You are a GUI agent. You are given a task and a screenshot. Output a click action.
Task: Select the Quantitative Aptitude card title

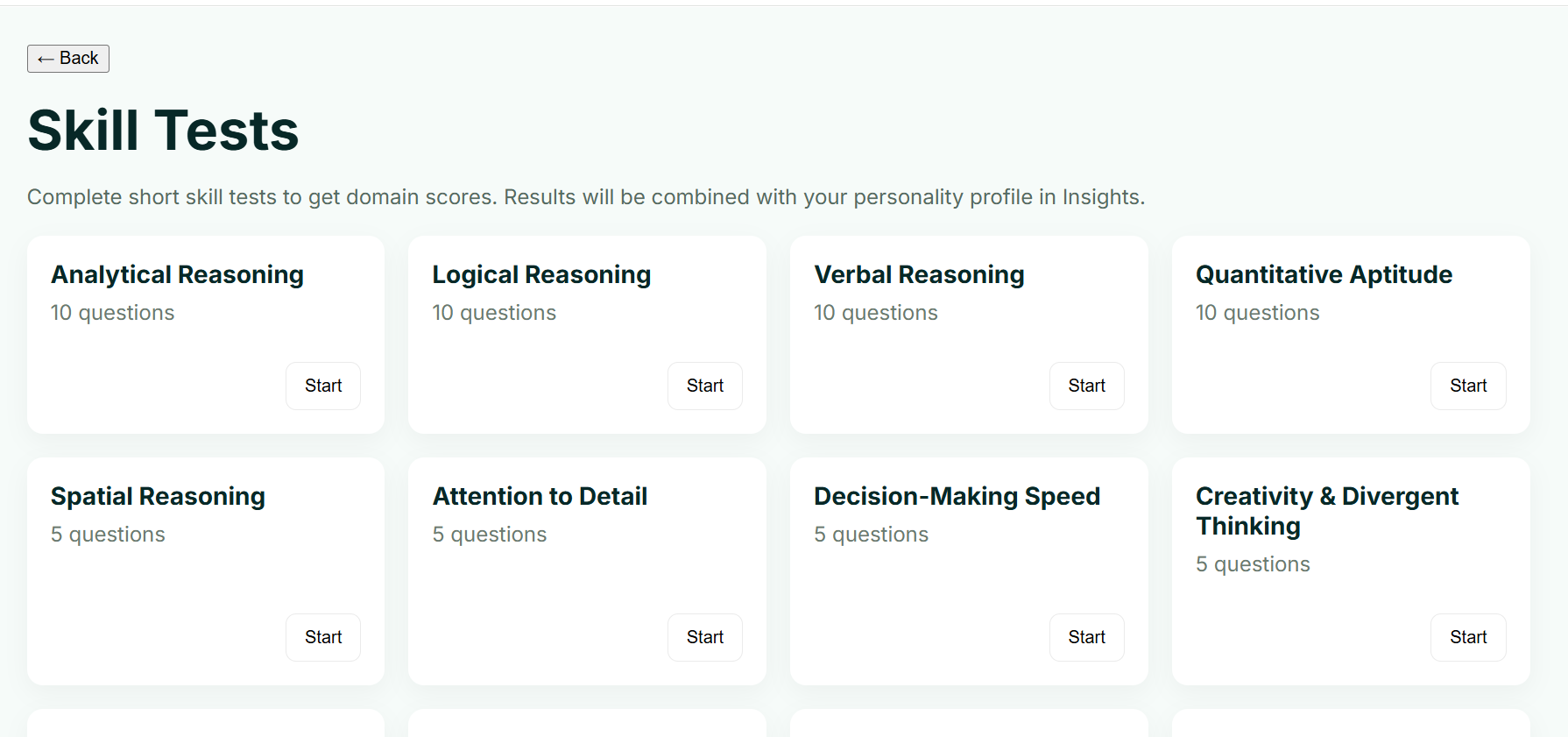click(x=1323, y=274)
